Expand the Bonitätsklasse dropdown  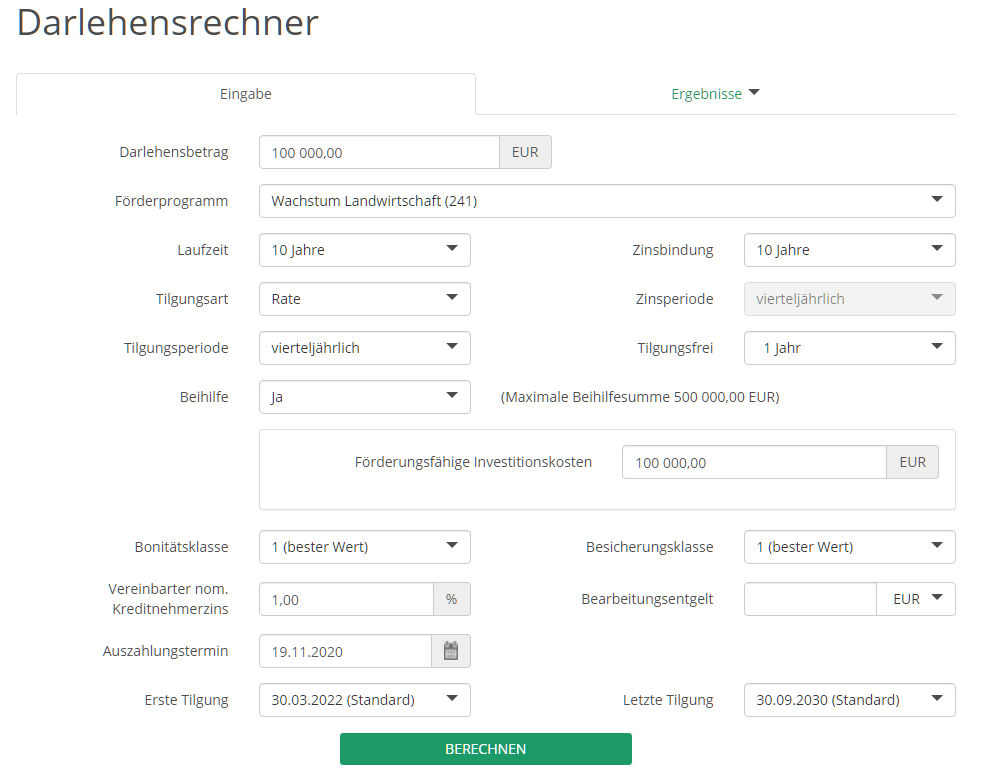point(364,547)
